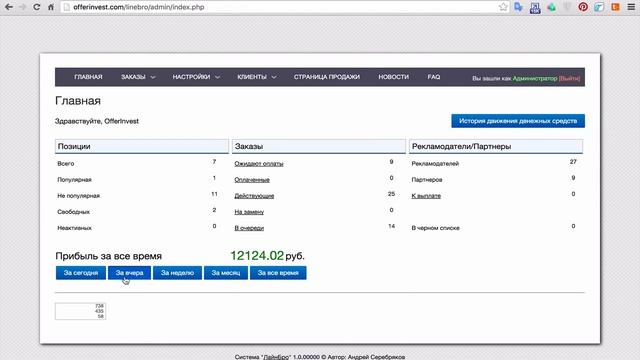Click the Свободных row label

pos(73,212)
